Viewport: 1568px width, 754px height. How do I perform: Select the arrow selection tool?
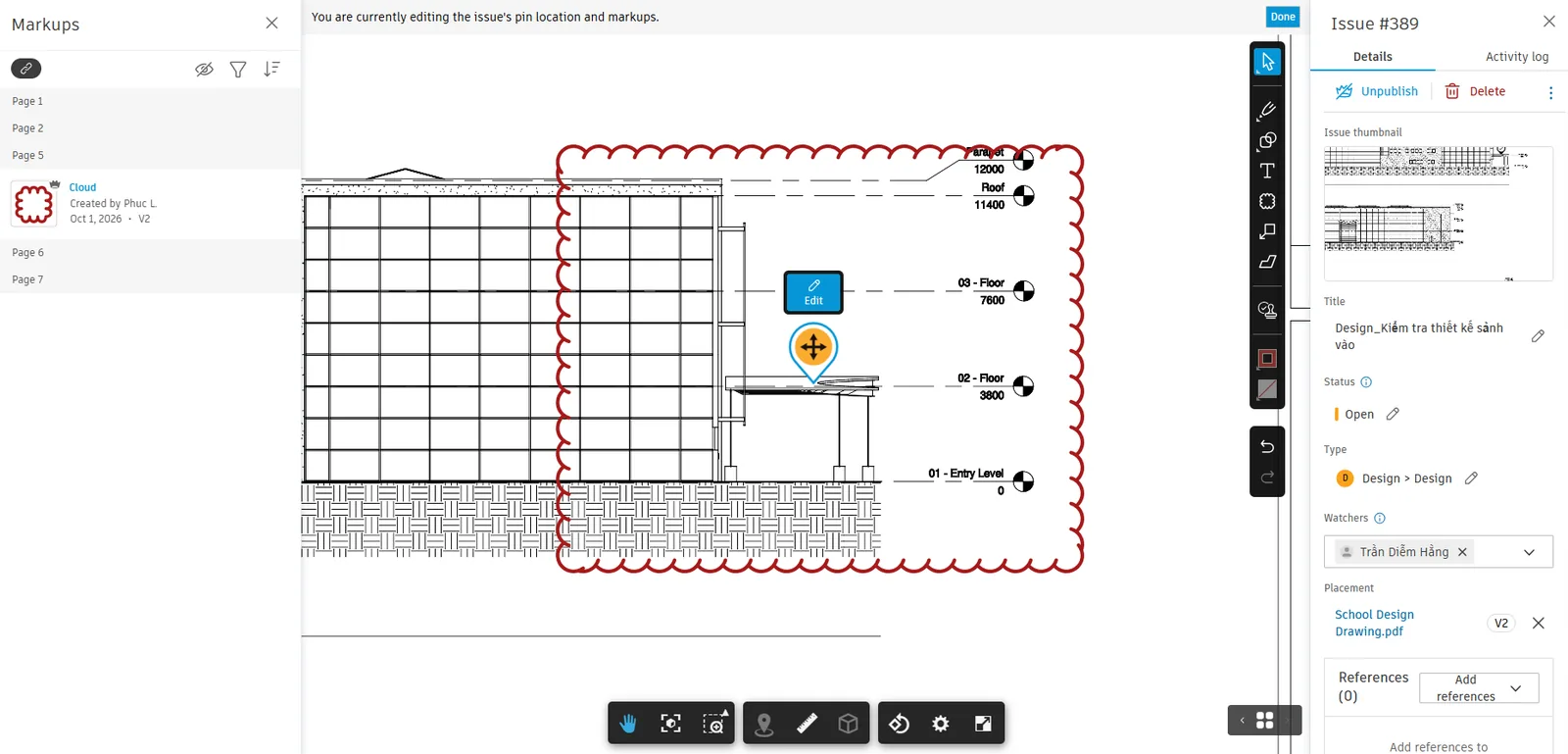(1267, 62)
